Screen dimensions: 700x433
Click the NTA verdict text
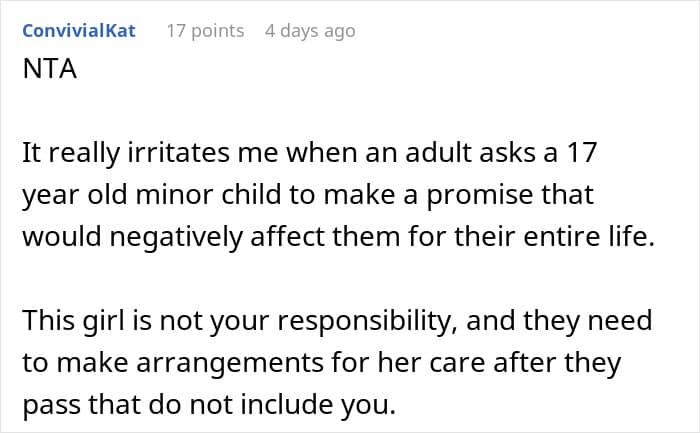tap(50, 69)
